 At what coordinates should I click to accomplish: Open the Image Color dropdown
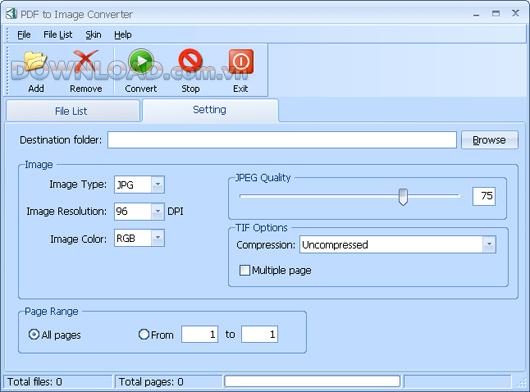click(158, 238)
